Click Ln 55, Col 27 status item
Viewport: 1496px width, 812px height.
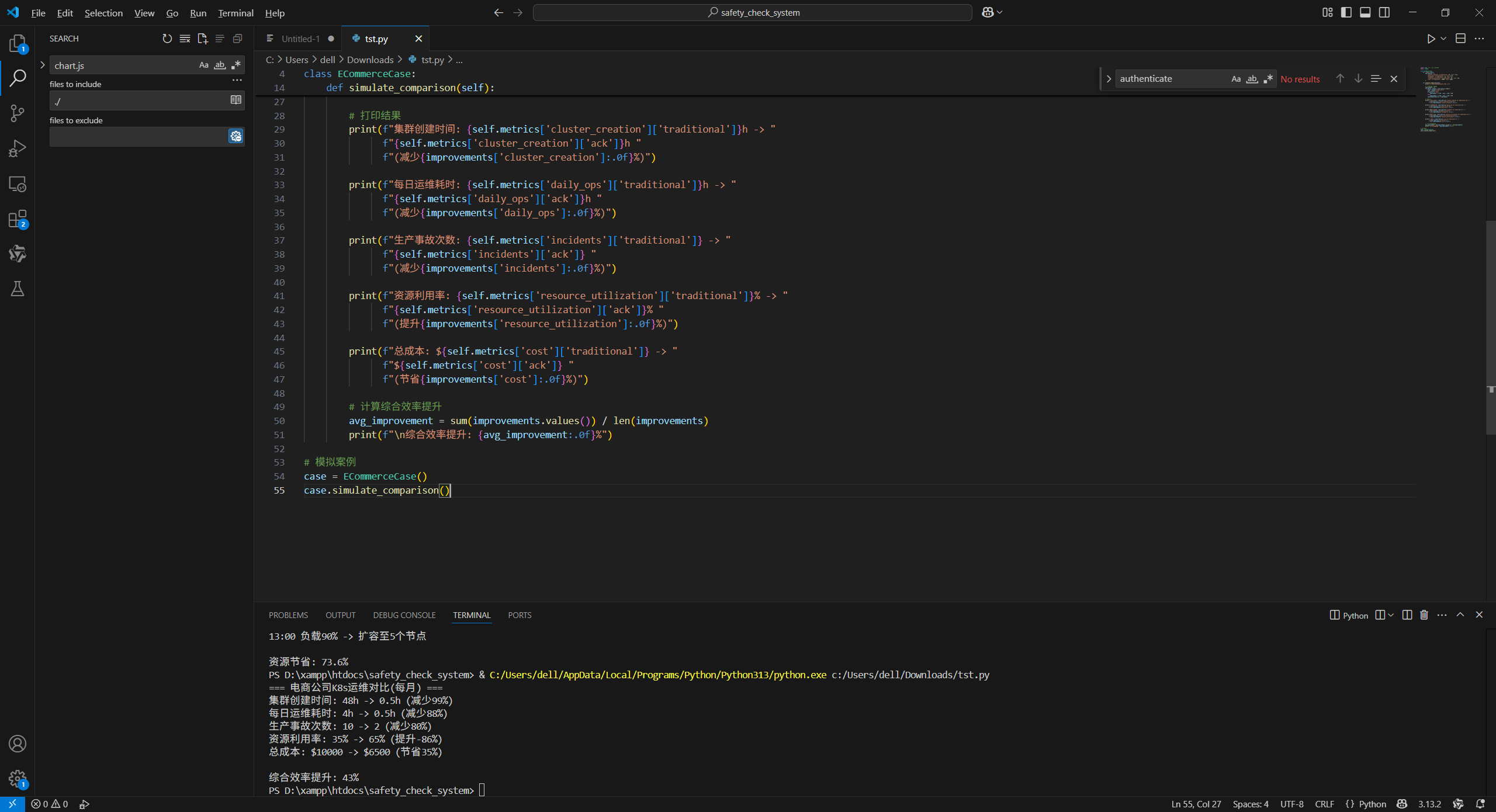point(1196,804)
